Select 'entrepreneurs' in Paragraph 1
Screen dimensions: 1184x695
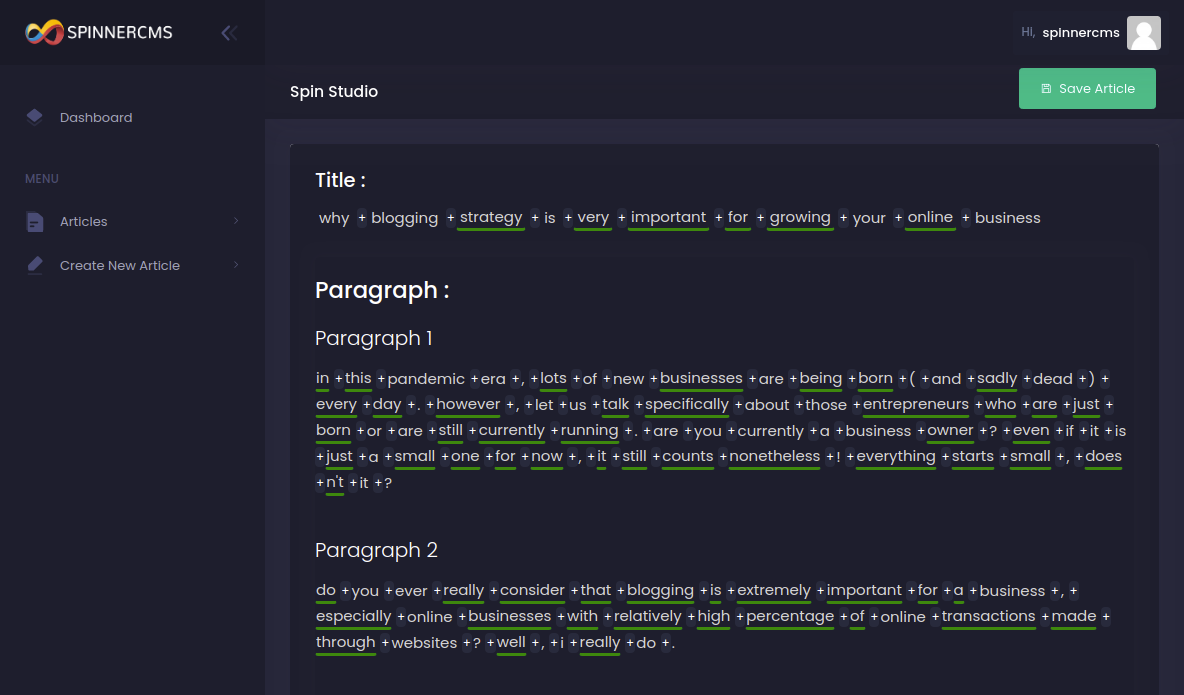click(x=916, y=404)
